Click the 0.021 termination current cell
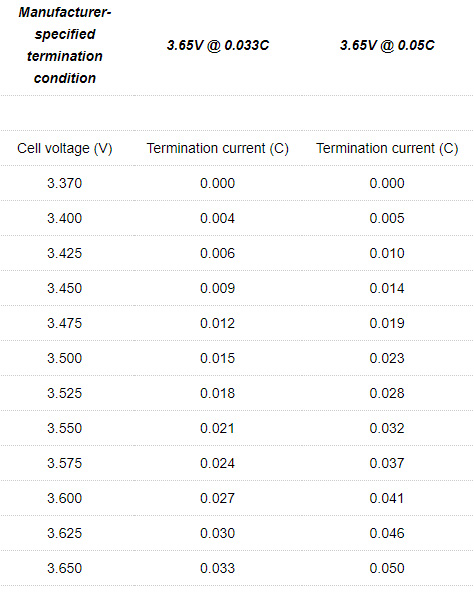 [x=217, y=428]
